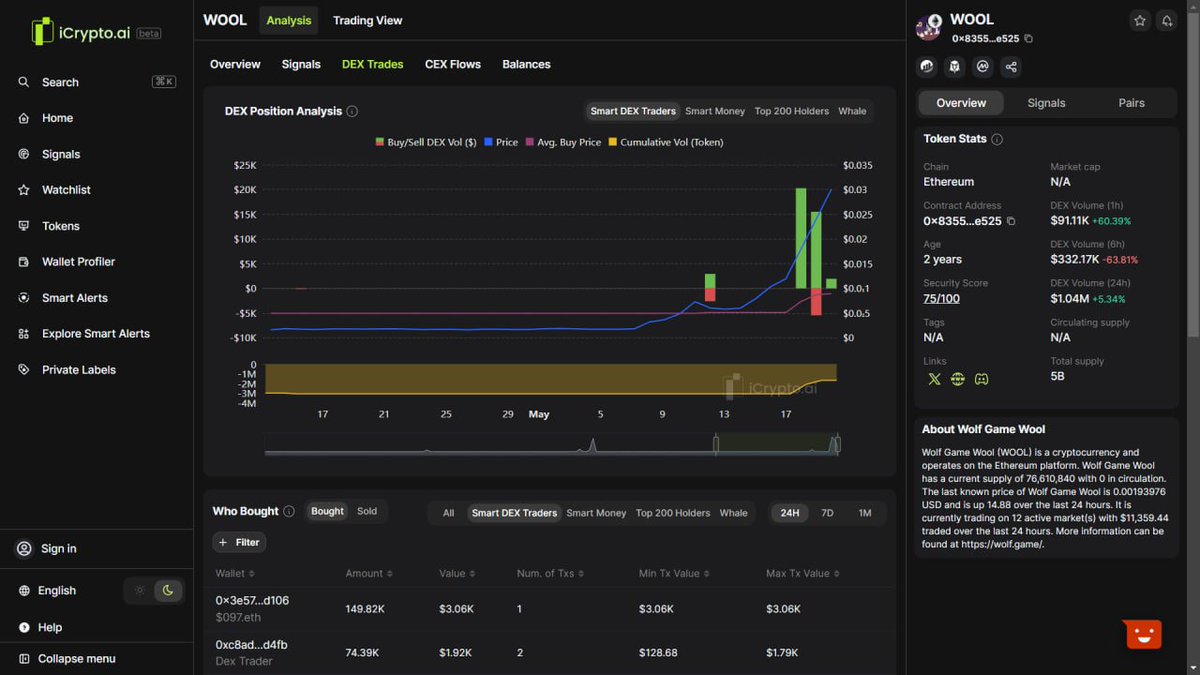Screen dimensions: 1200x675
Task: Select Whale in chart filter
Action: pos(852,111)
